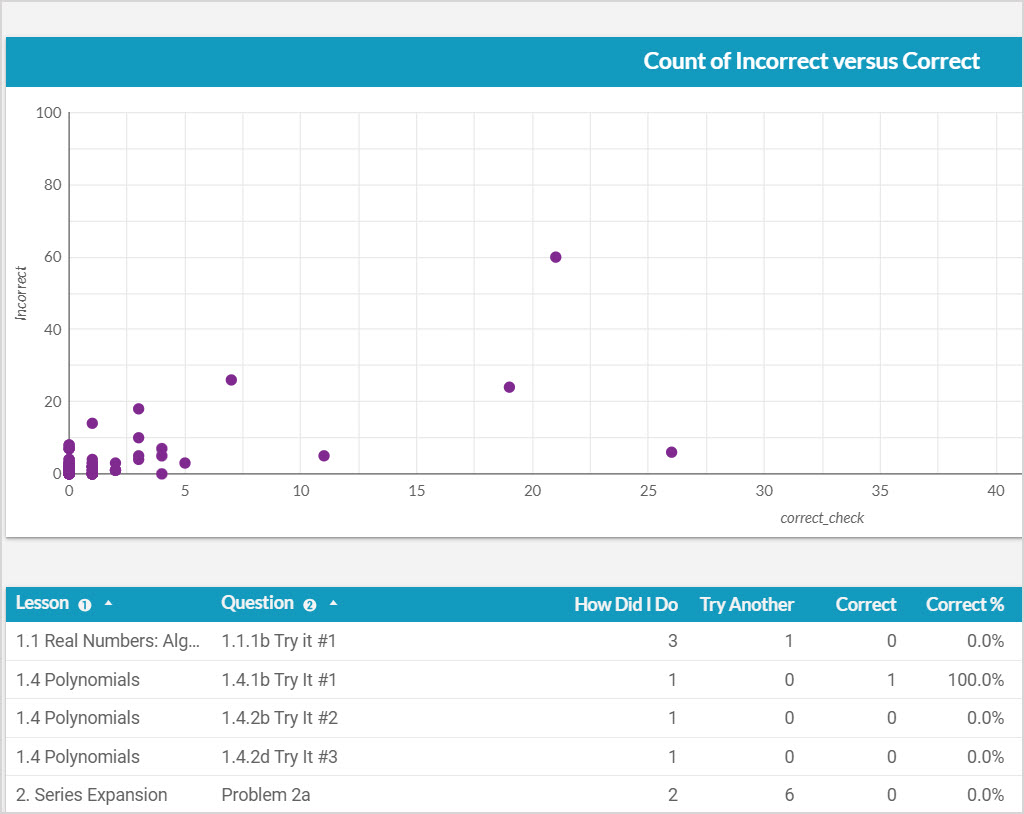Select the 1.1 Real Numbers lesson row

(x=108, y=641)
